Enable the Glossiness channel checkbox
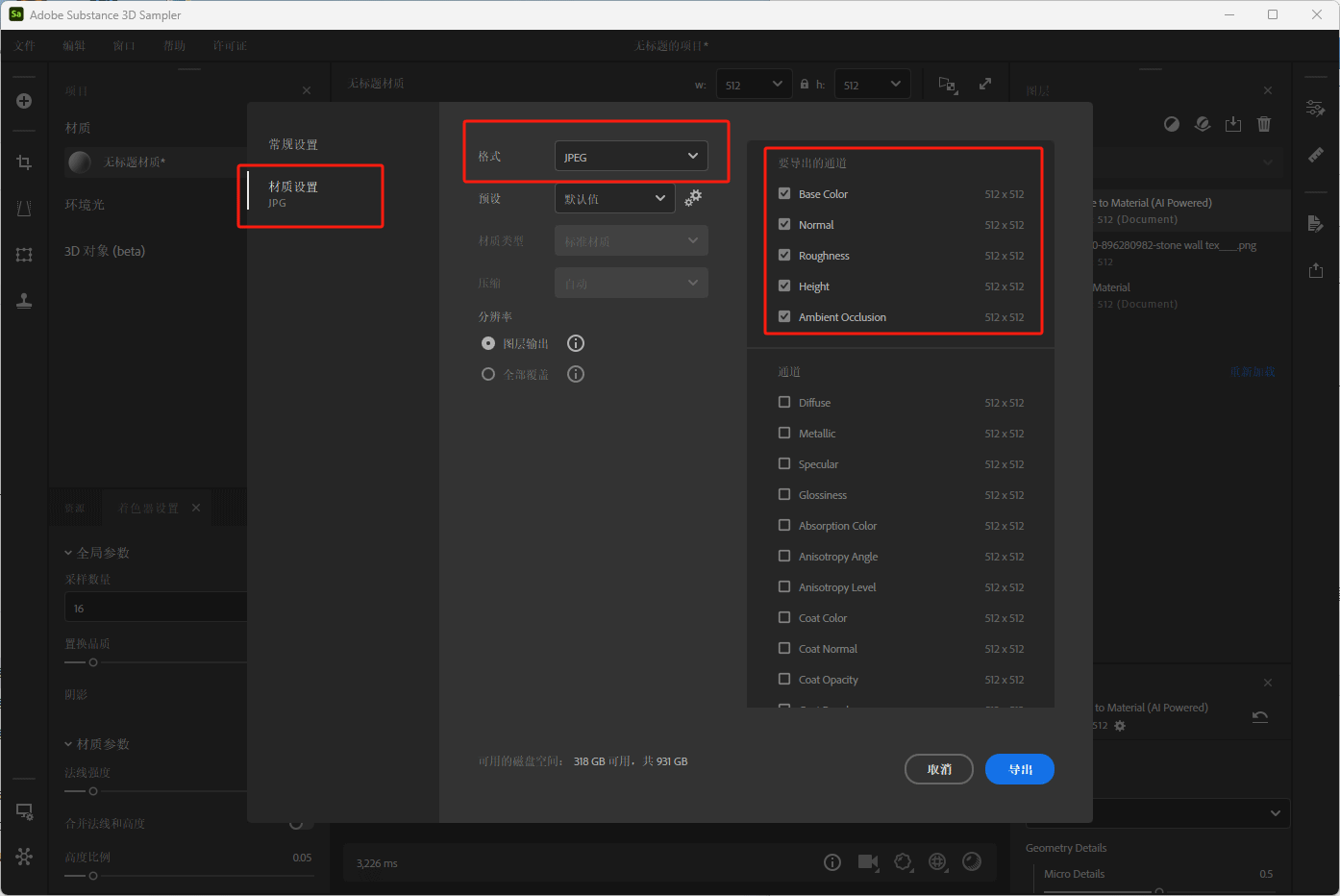The height and width of the screenshot is (896, 1340). pyautogui.click(x=784, y=494)
